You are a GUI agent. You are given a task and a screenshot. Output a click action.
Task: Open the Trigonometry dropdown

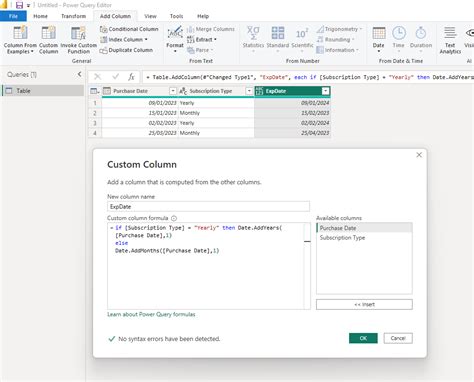[339, 29]
